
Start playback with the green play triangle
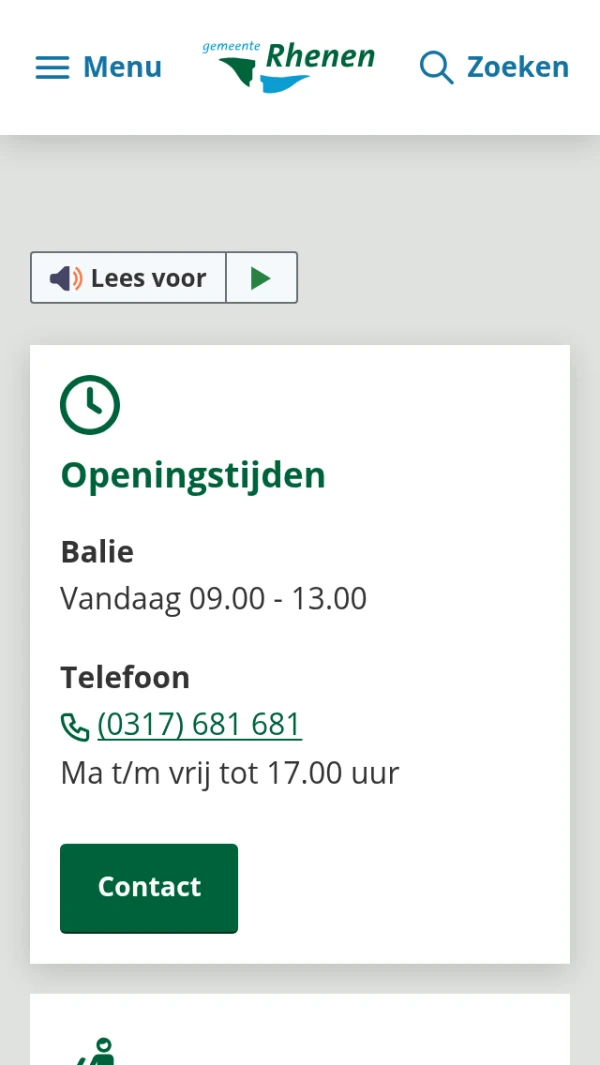click(x=261, y=278)
